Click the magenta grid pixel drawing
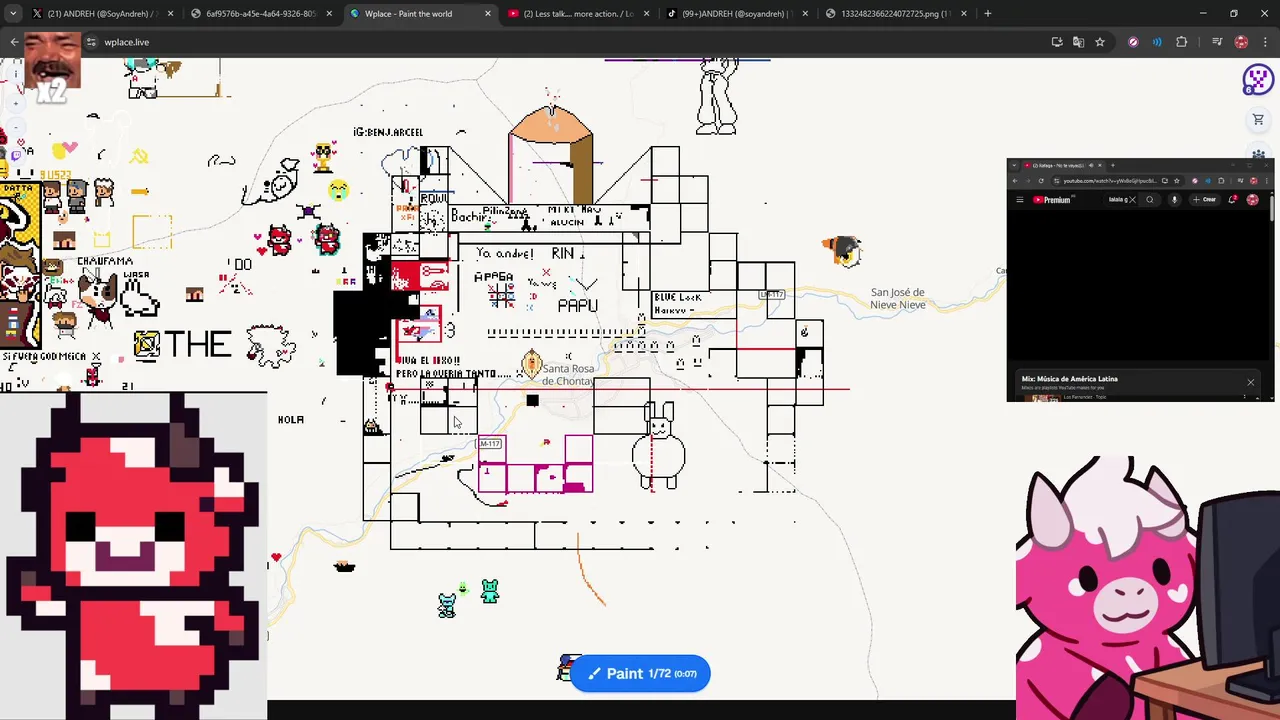 pos(535,464)
